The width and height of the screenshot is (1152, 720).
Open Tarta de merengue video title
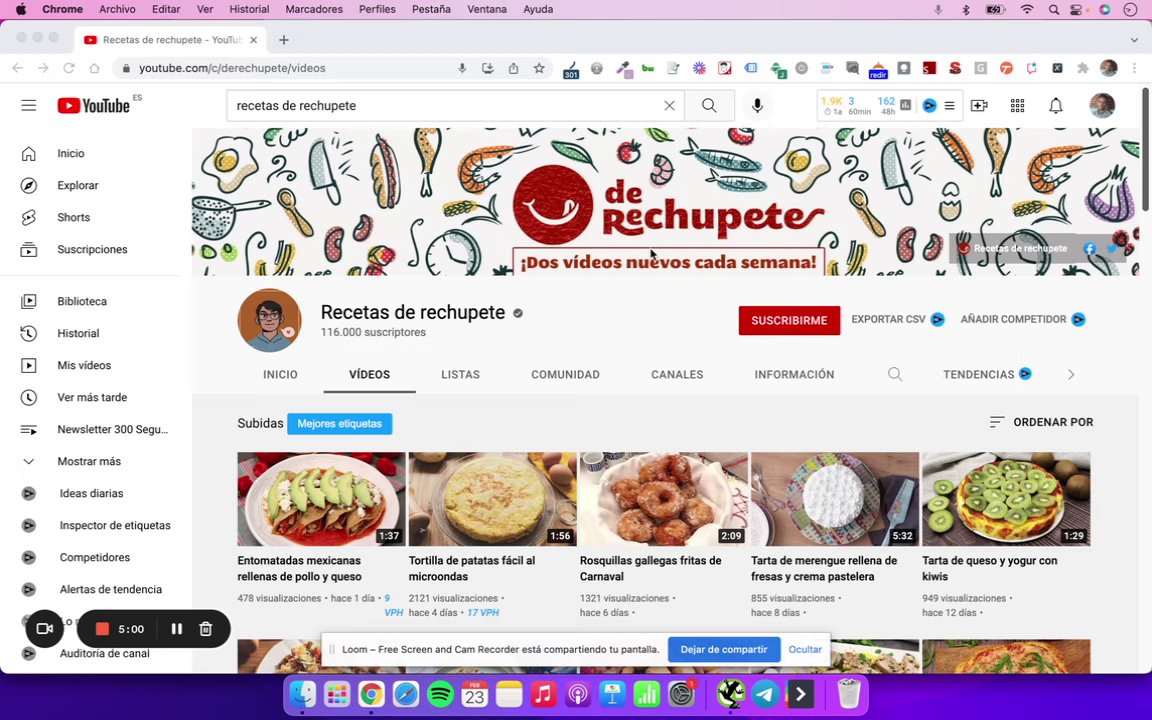tap(824, 569)
